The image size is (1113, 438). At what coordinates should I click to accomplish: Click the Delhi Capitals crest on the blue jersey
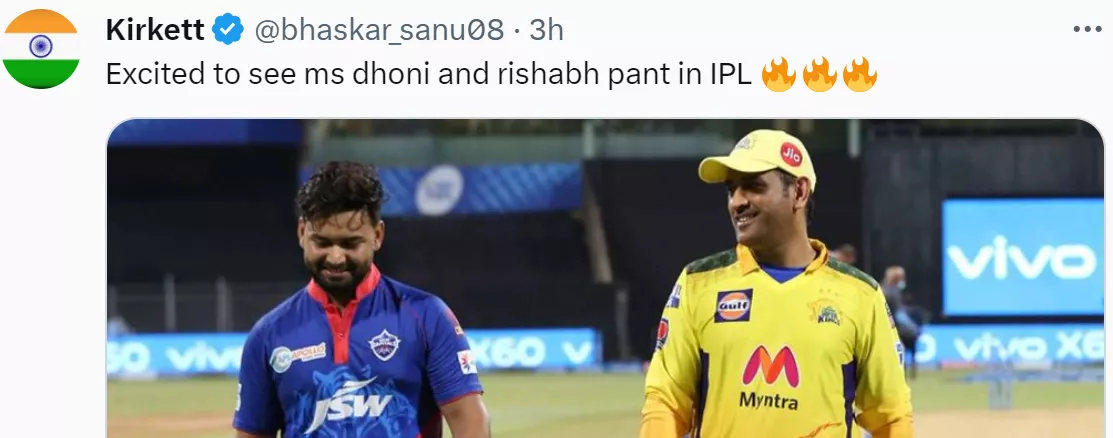click(x=384, y=345)
